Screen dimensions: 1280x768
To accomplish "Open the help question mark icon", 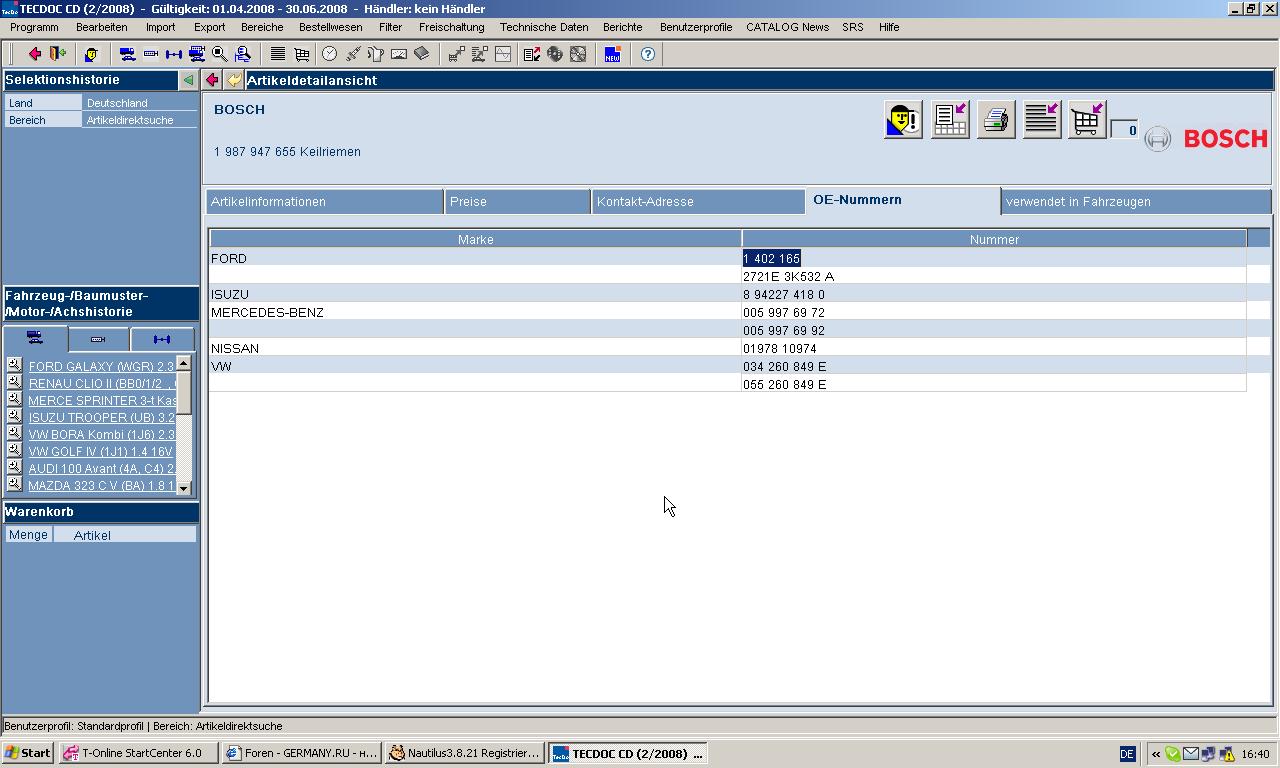I will click(x=648, y=54).
